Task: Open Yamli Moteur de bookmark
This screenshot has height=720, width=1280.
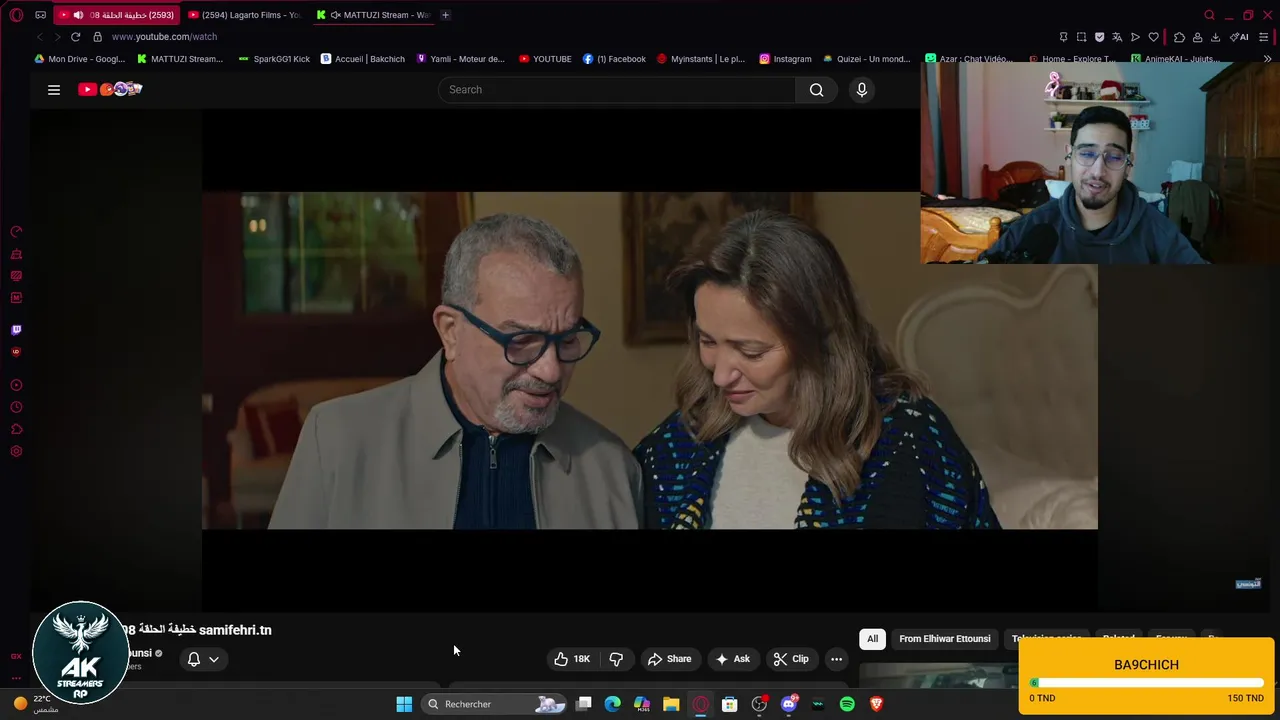Action: coord(460,59)
